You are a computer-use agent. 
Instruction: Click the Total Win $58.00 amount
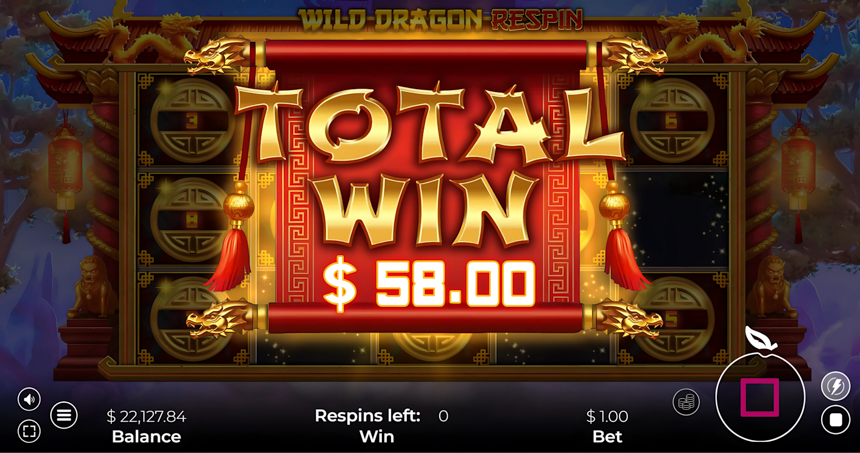point(428,285)
